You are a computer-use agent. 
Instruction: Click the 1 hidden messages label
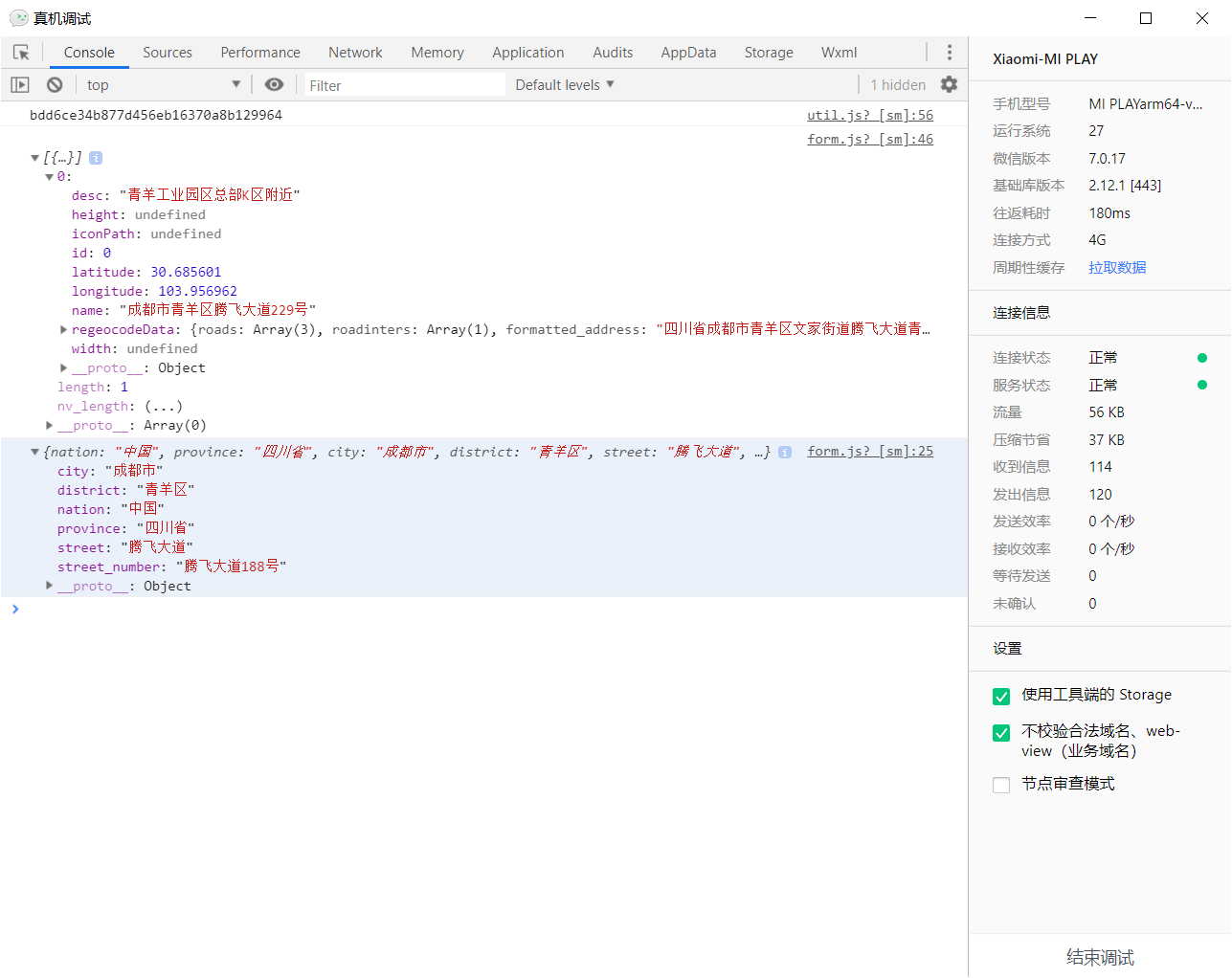(x=898, y=85)
